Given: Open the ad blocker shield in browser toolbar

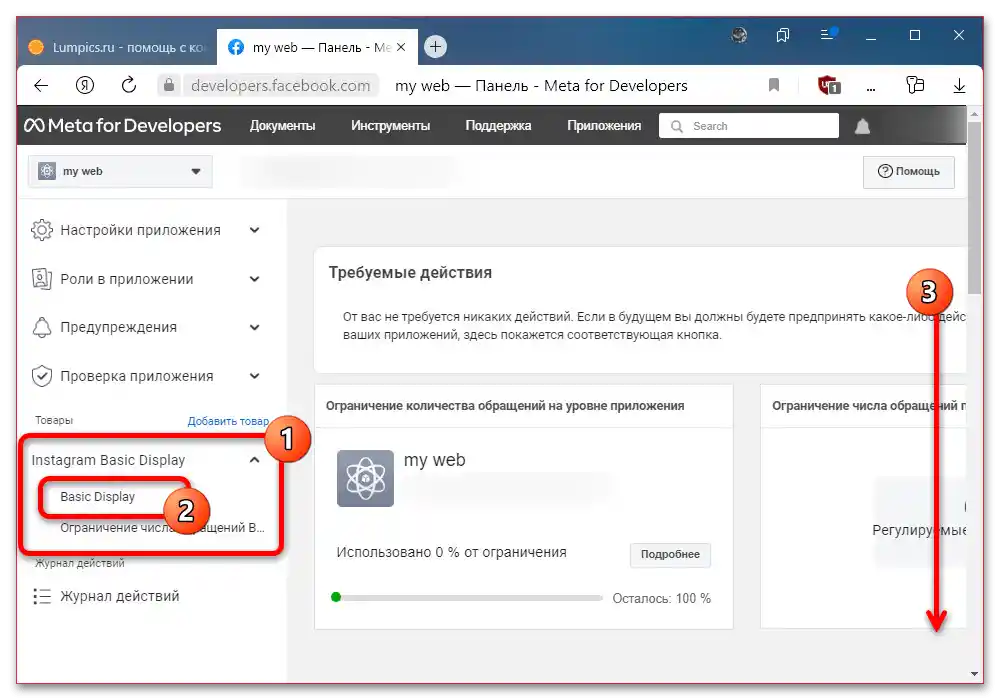Looking at the screenshot, I should tap(827, 85).
